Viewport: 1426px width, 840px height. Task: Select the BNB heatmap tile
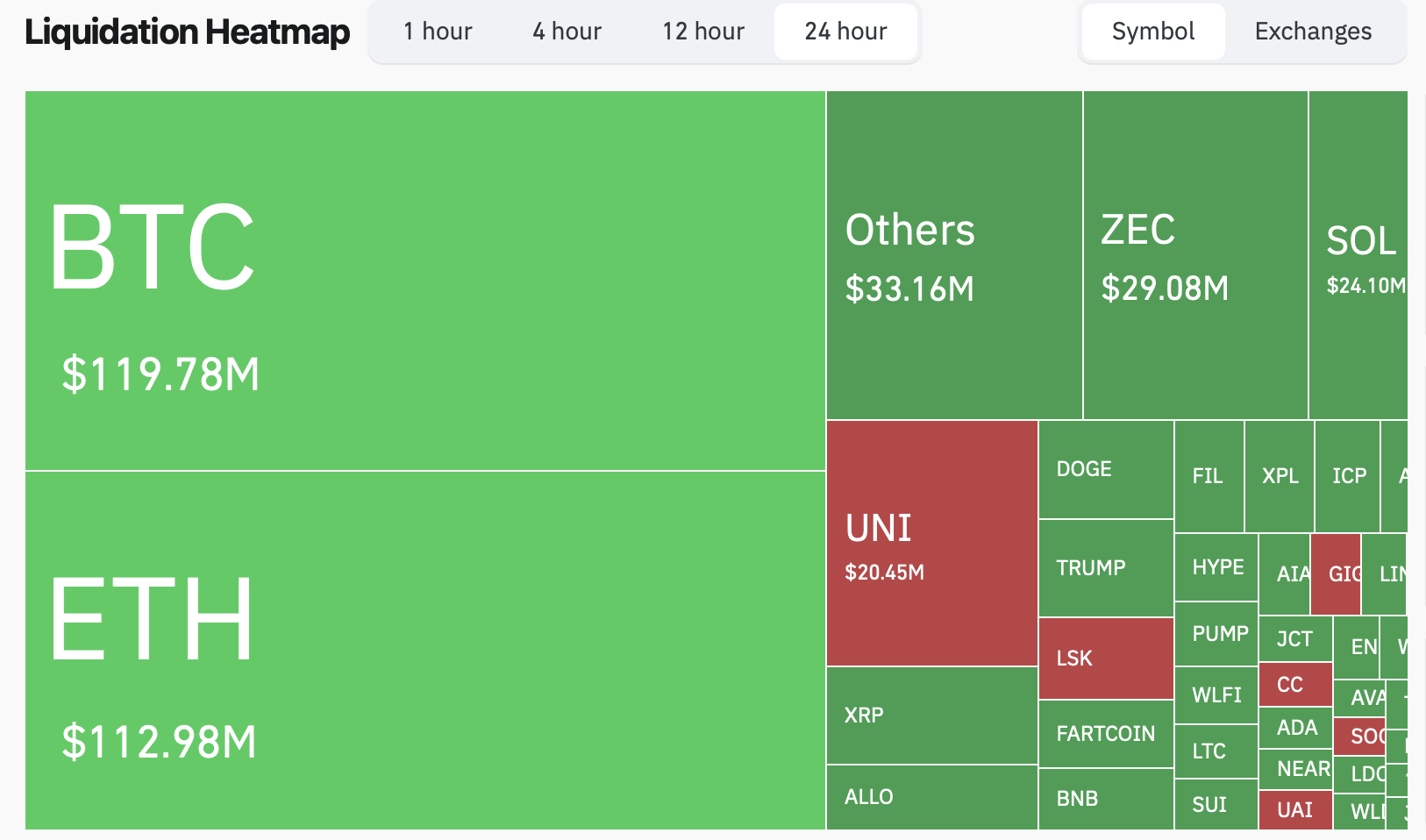(1106, 799)
